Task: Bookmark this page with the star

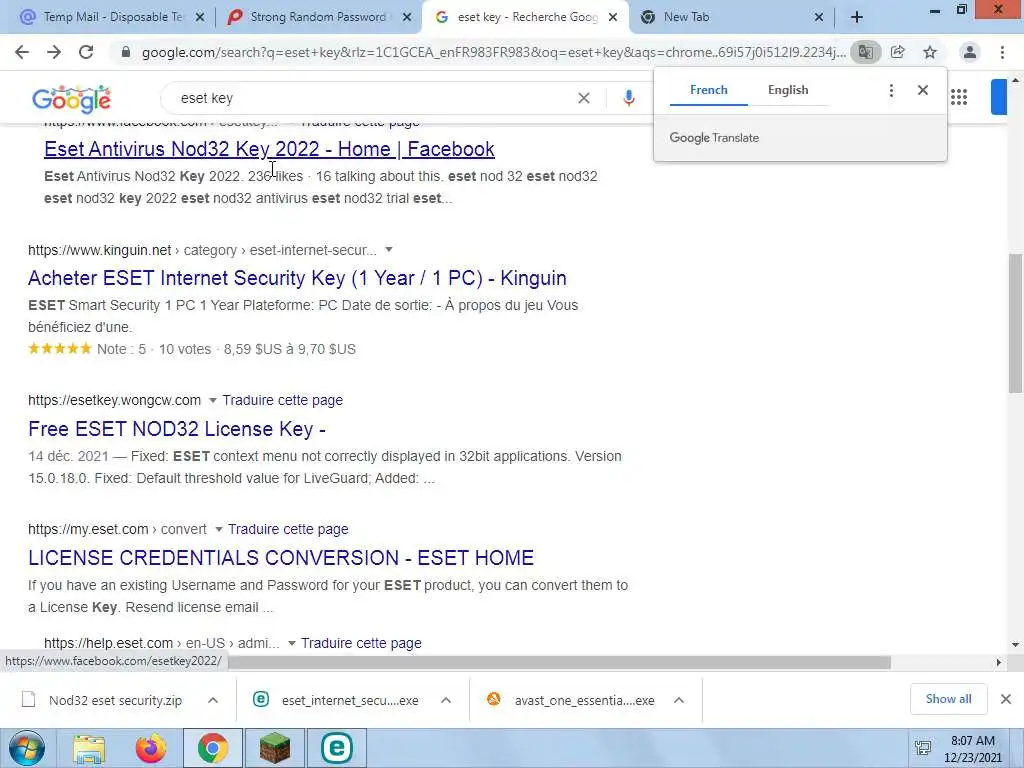Action: (930, 52)
